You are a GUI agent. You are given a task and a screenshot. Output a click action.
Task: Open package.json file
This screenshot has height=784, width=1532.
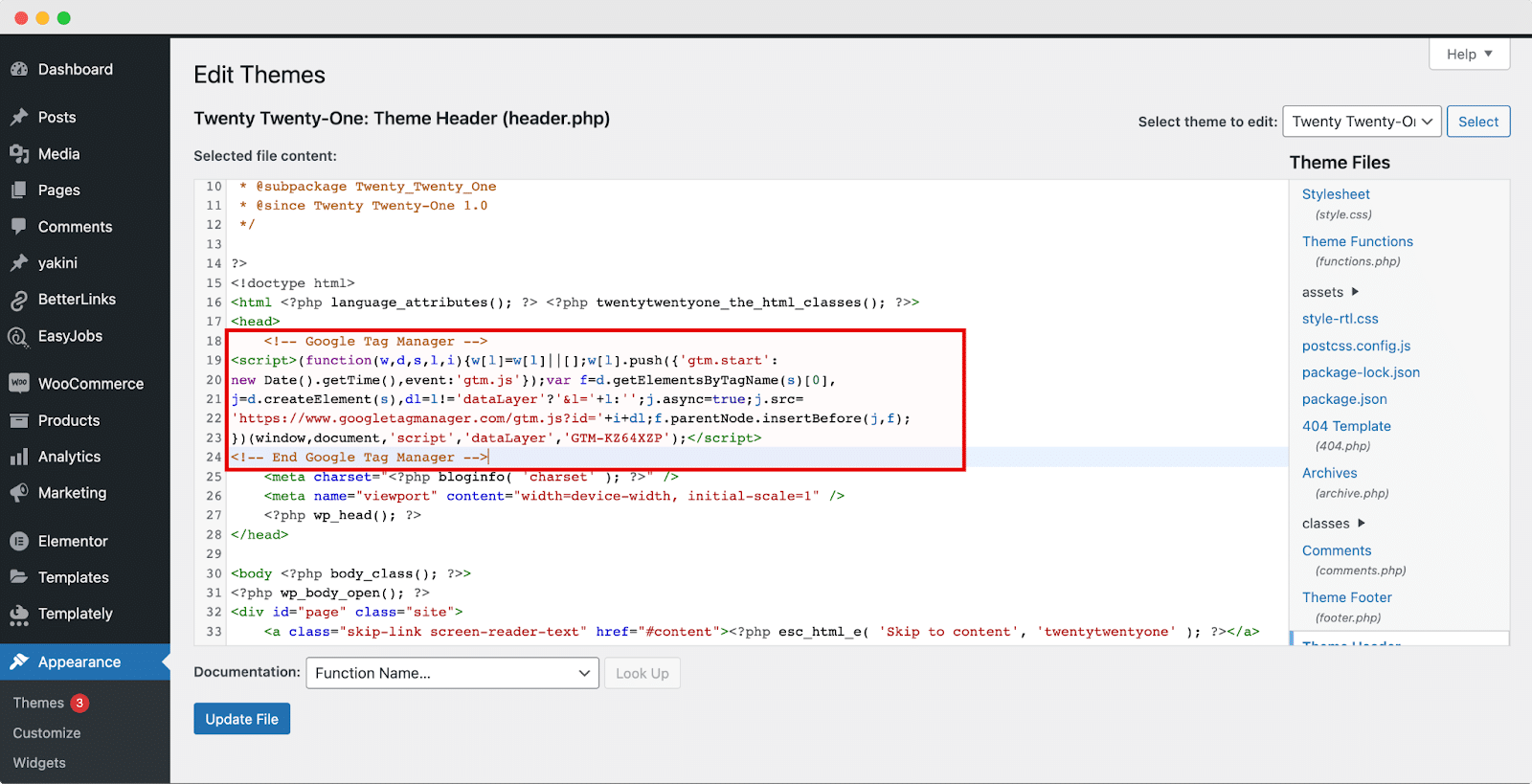(x=1344, y=399)
